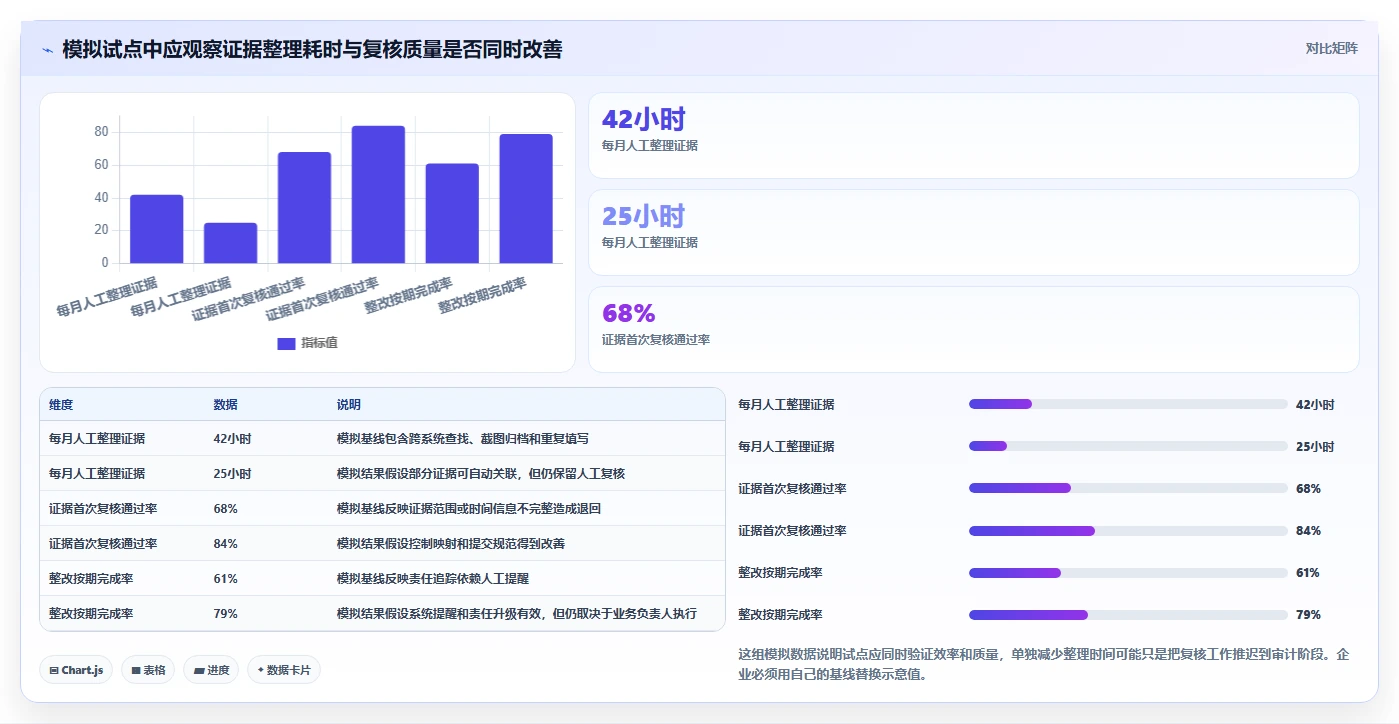Click the description about 系统提醒和责任升级有效
The width and height of the screenshot is (1399, 724).
tap(517, 614)
